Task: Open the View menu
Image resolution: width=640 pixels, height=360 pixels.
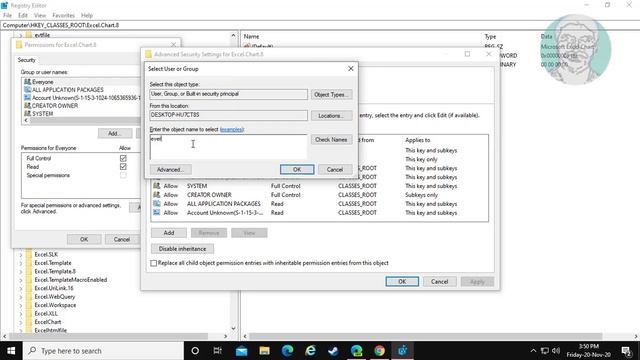Action: tap(40, 16)
